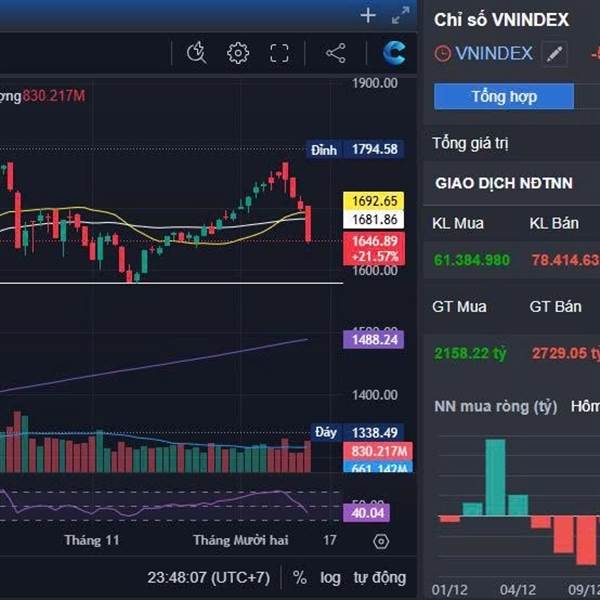Open timezone menu showing UTC+7

209,577
